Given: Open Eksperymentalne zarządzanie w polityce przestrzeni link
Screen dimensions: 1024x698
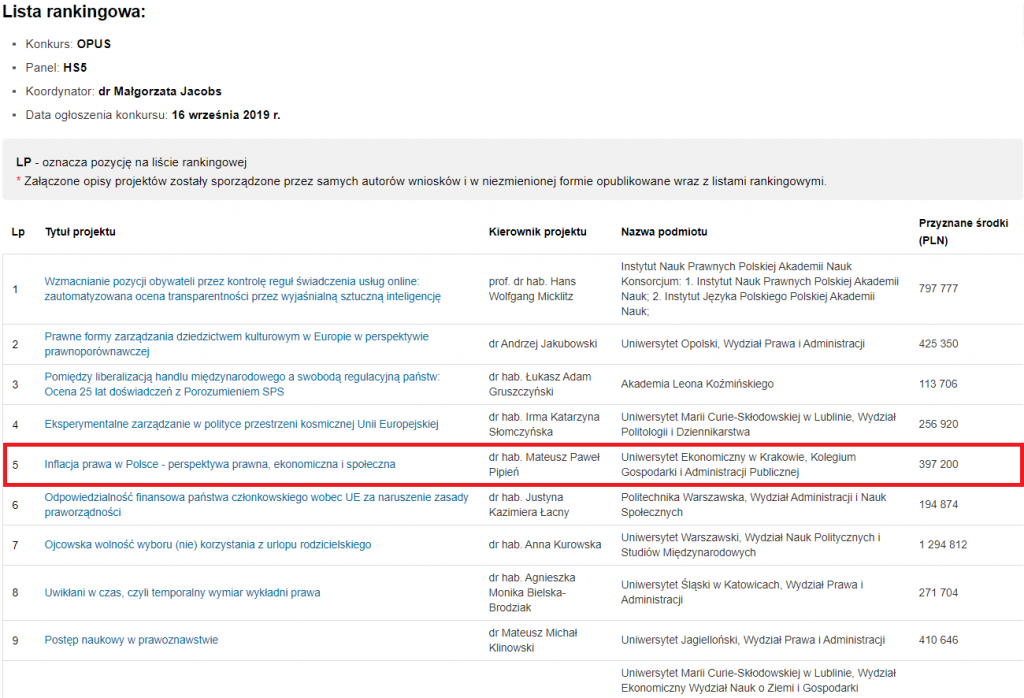Looking at the screenshot, I should (241, 424).
